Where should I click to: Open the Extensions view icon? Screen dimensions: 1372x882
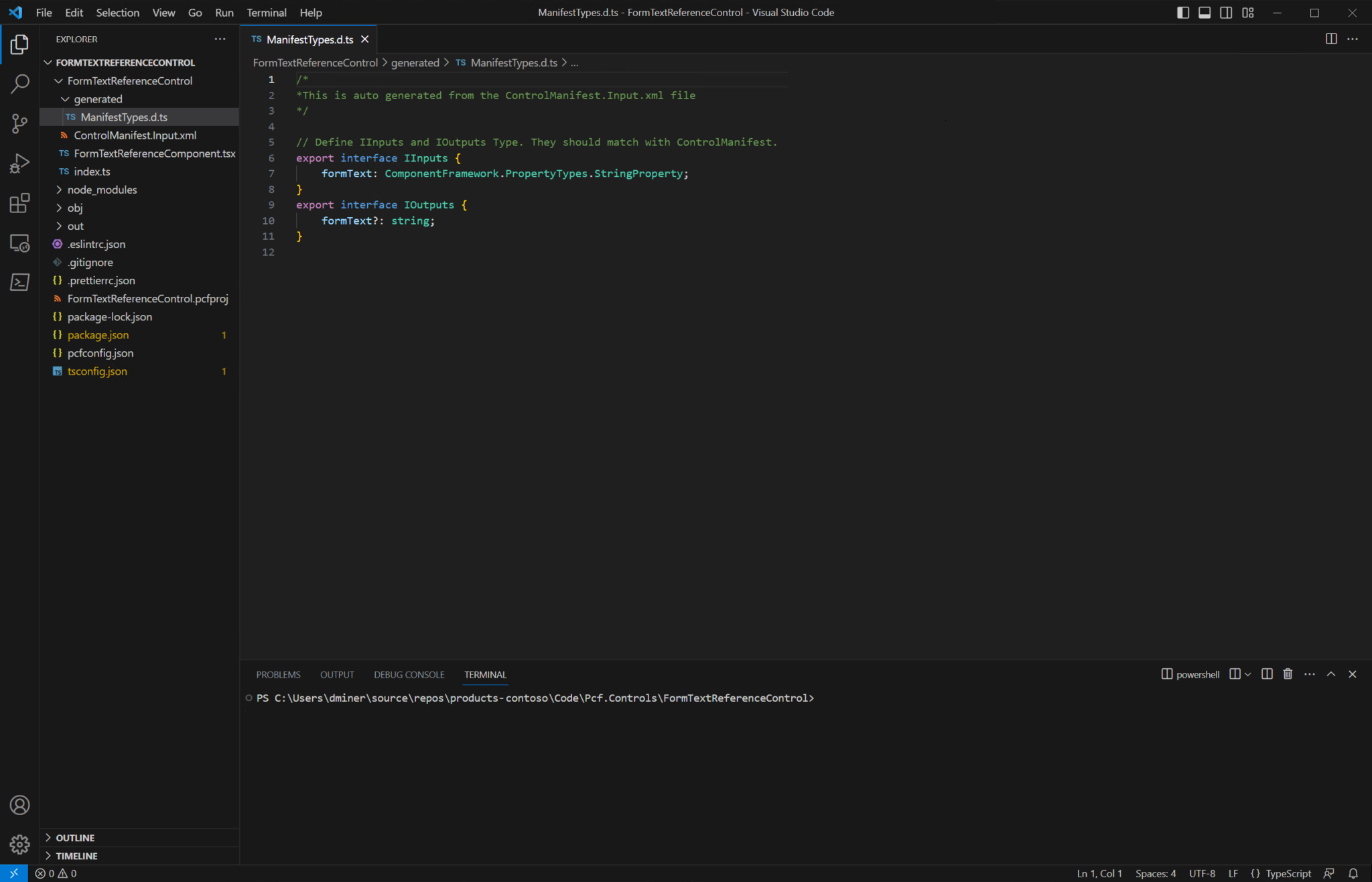[x=19, y=202]
